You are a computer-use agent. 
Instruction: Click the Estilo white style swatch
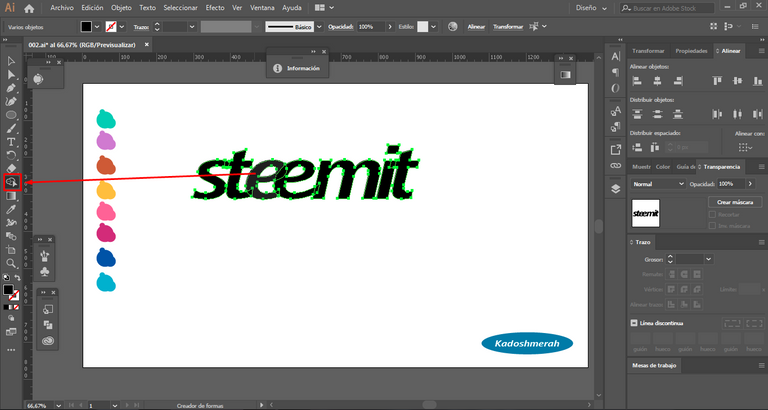[422, 26]
